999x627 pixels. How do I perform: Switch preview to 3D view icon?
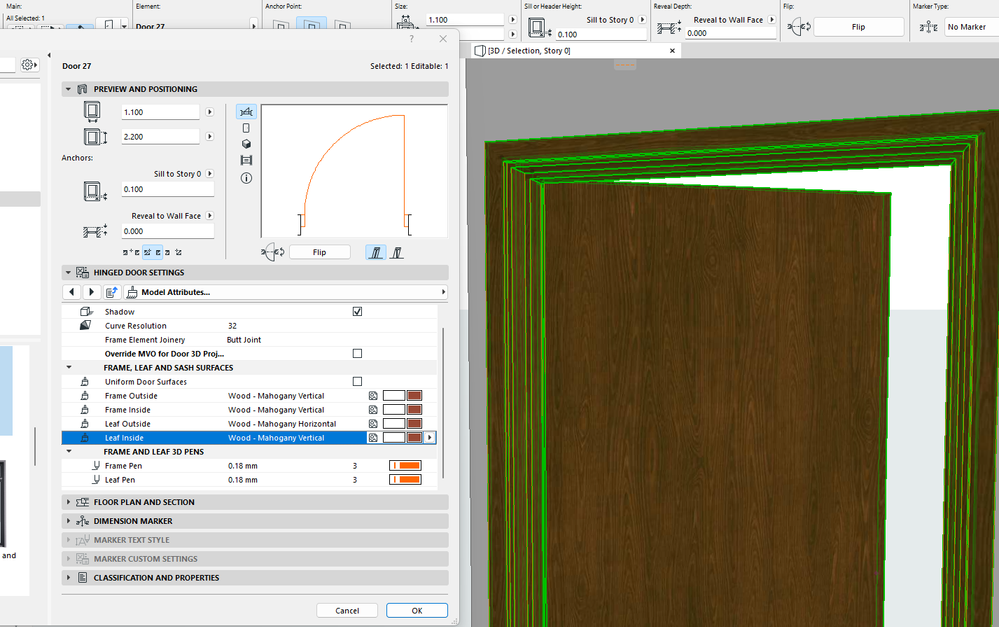(x=246, y=144)
